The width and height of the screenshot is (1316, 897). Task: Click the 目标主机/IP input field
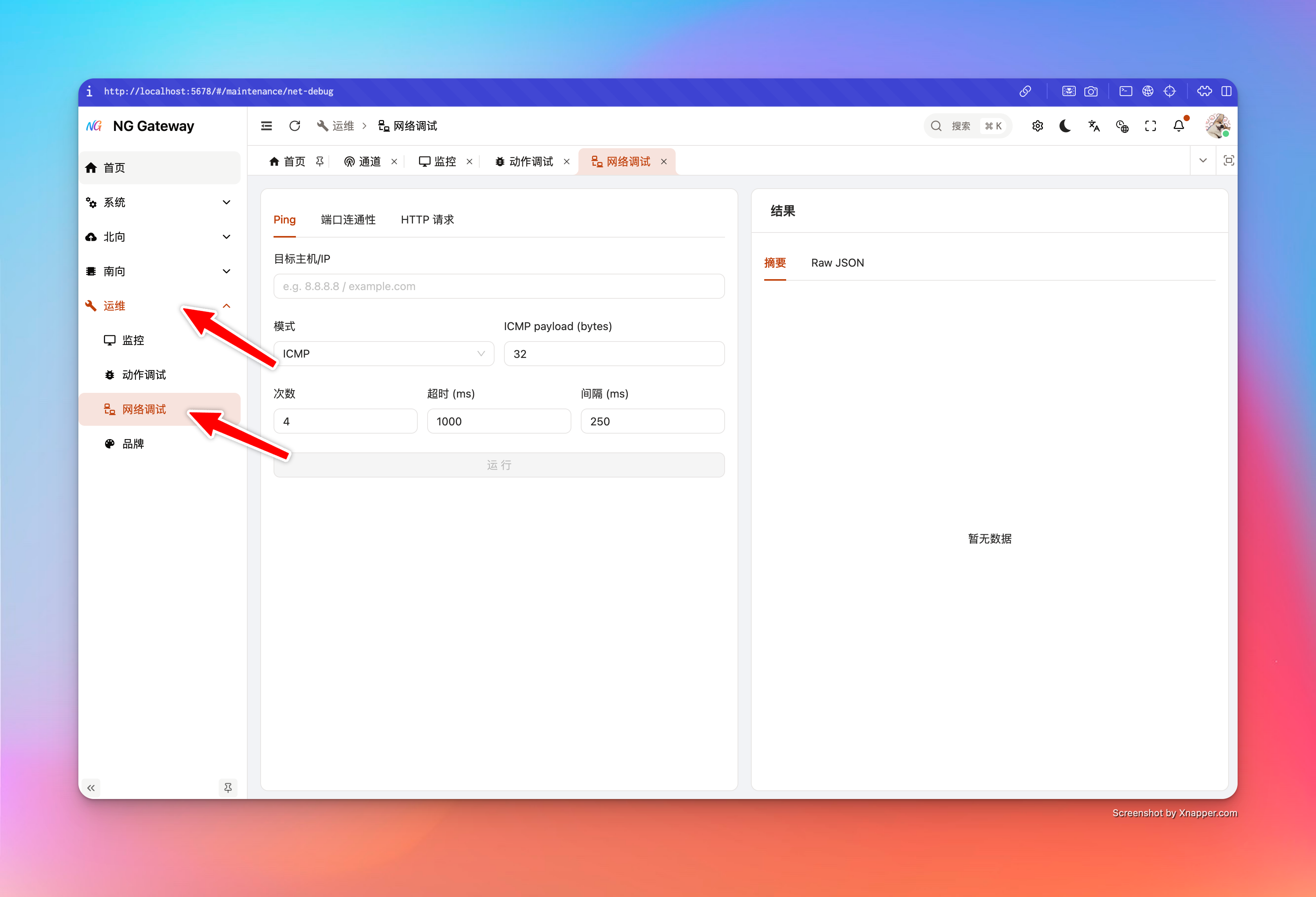499,286
